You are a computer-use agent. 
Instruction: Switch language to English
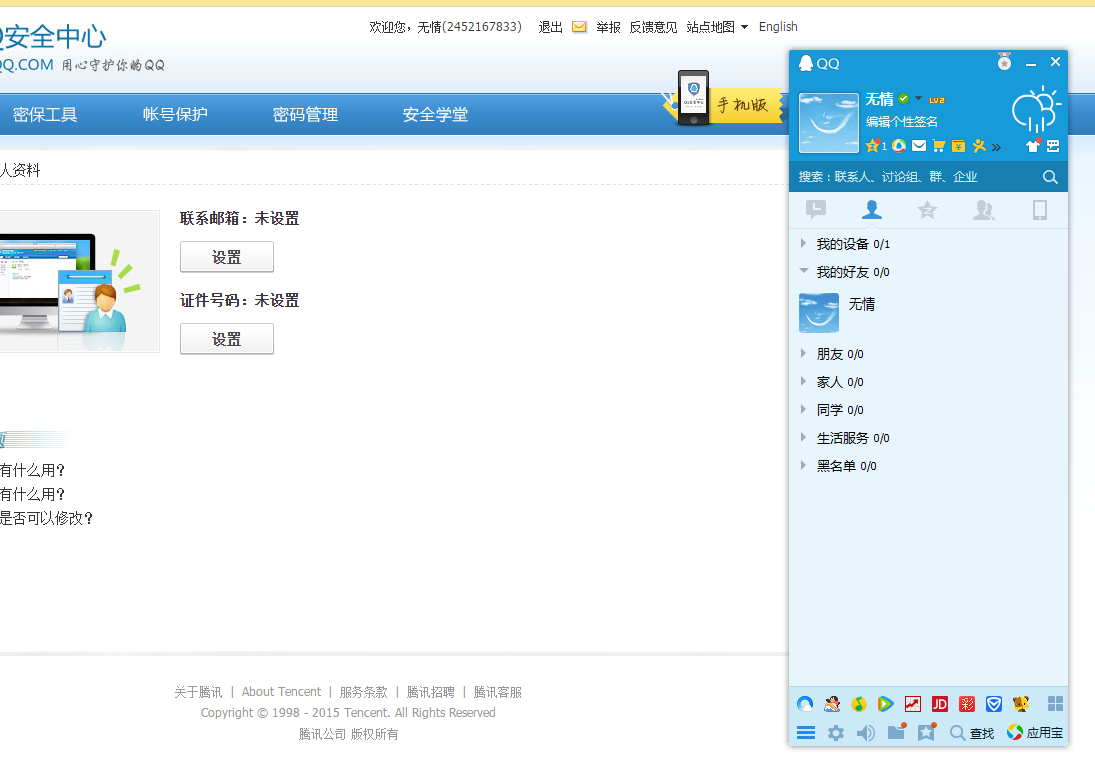(778, 27)
